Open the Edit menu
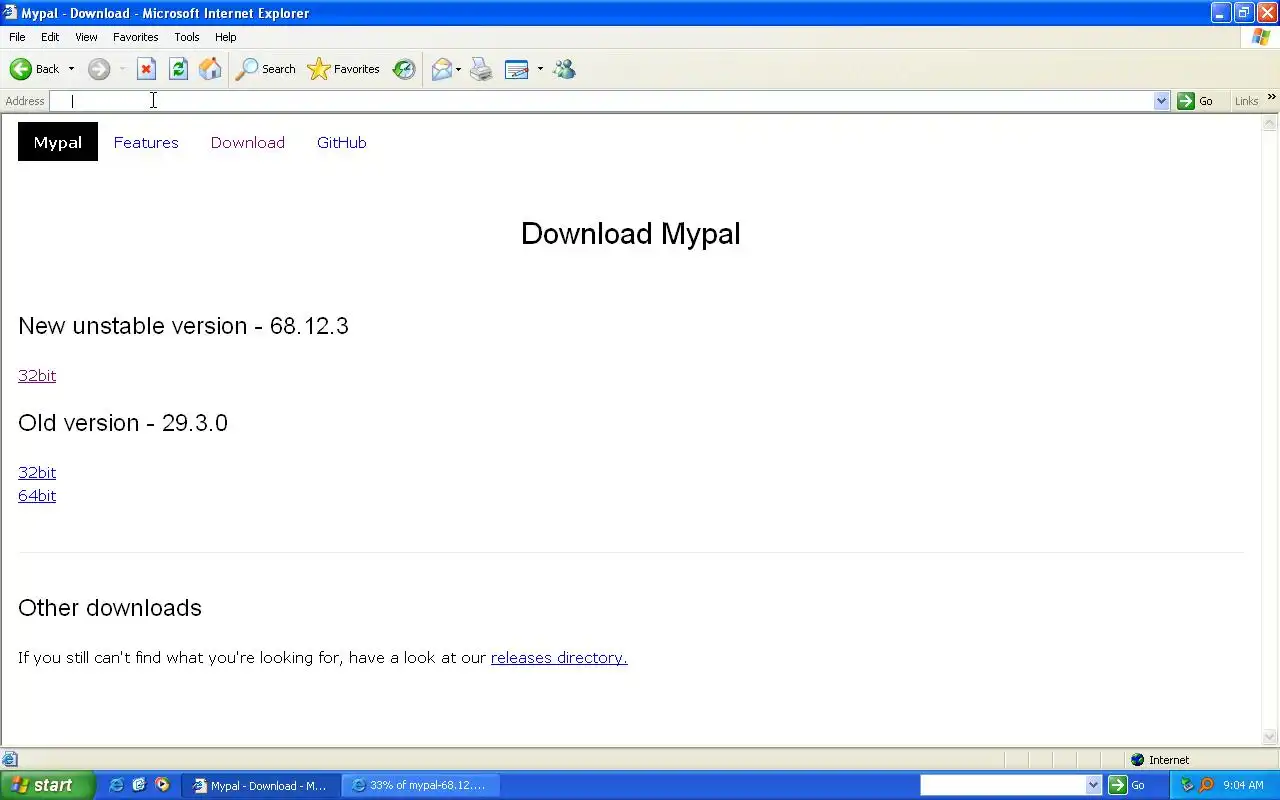The height and width of the screenshot is (800, 1280). [50, 37]
